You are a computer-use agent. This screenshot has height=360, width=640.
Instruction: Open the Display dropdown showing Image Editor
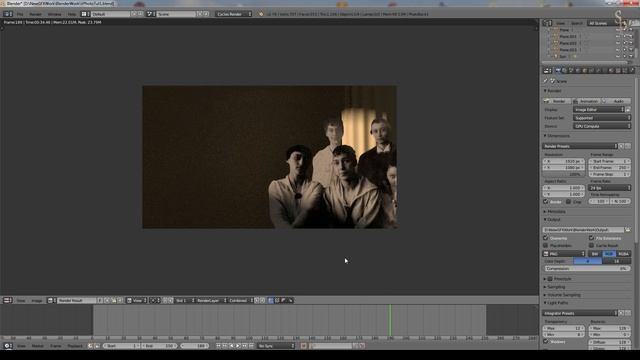pos(599,109)
